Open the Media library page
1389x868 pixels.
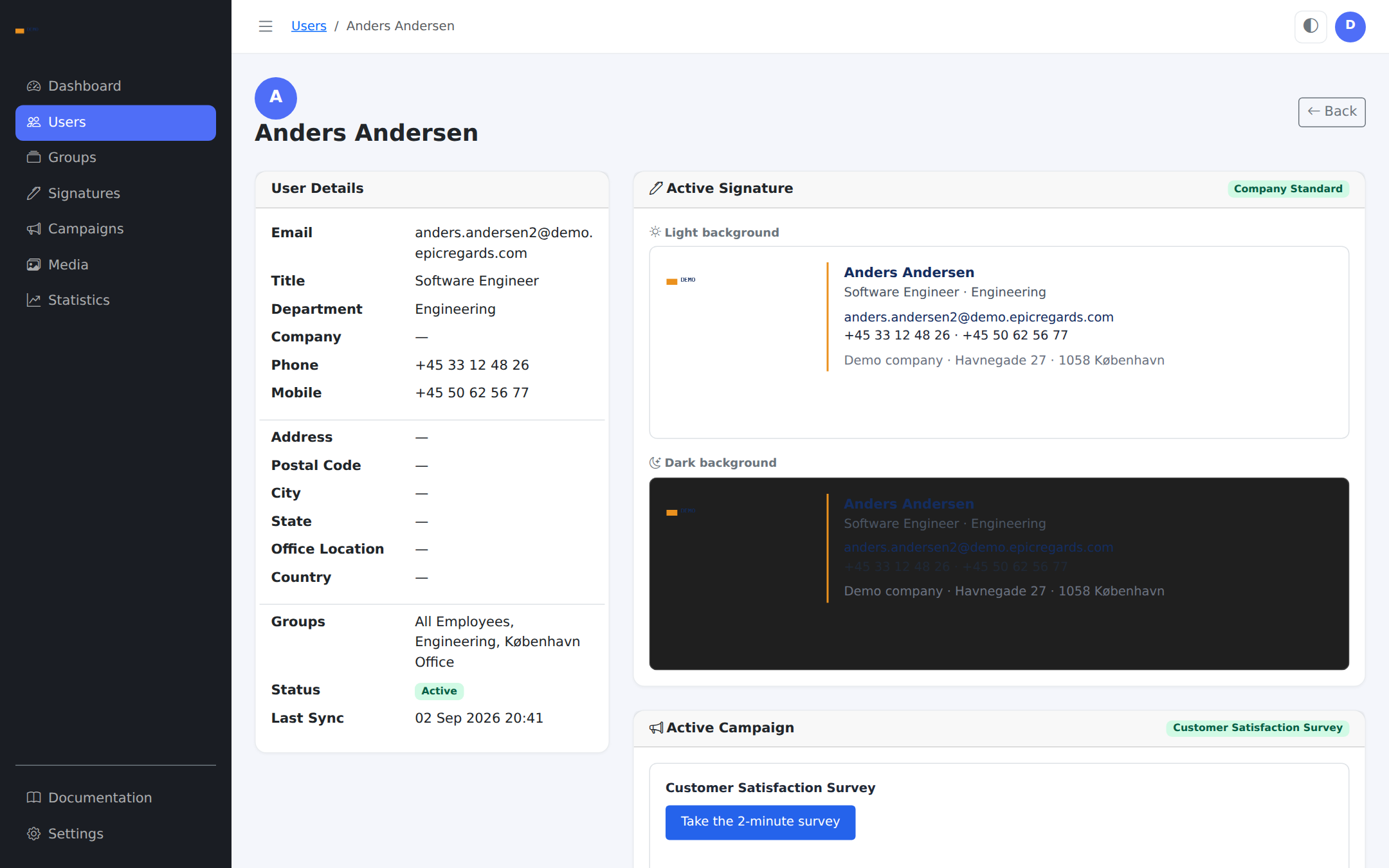tap(116, 265)
